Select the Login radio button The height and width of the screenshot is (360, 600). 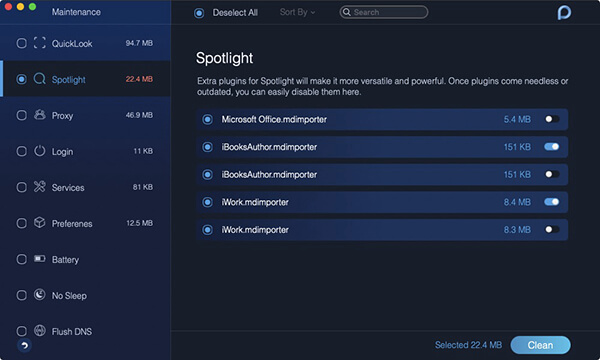click(x=21, y=151)
